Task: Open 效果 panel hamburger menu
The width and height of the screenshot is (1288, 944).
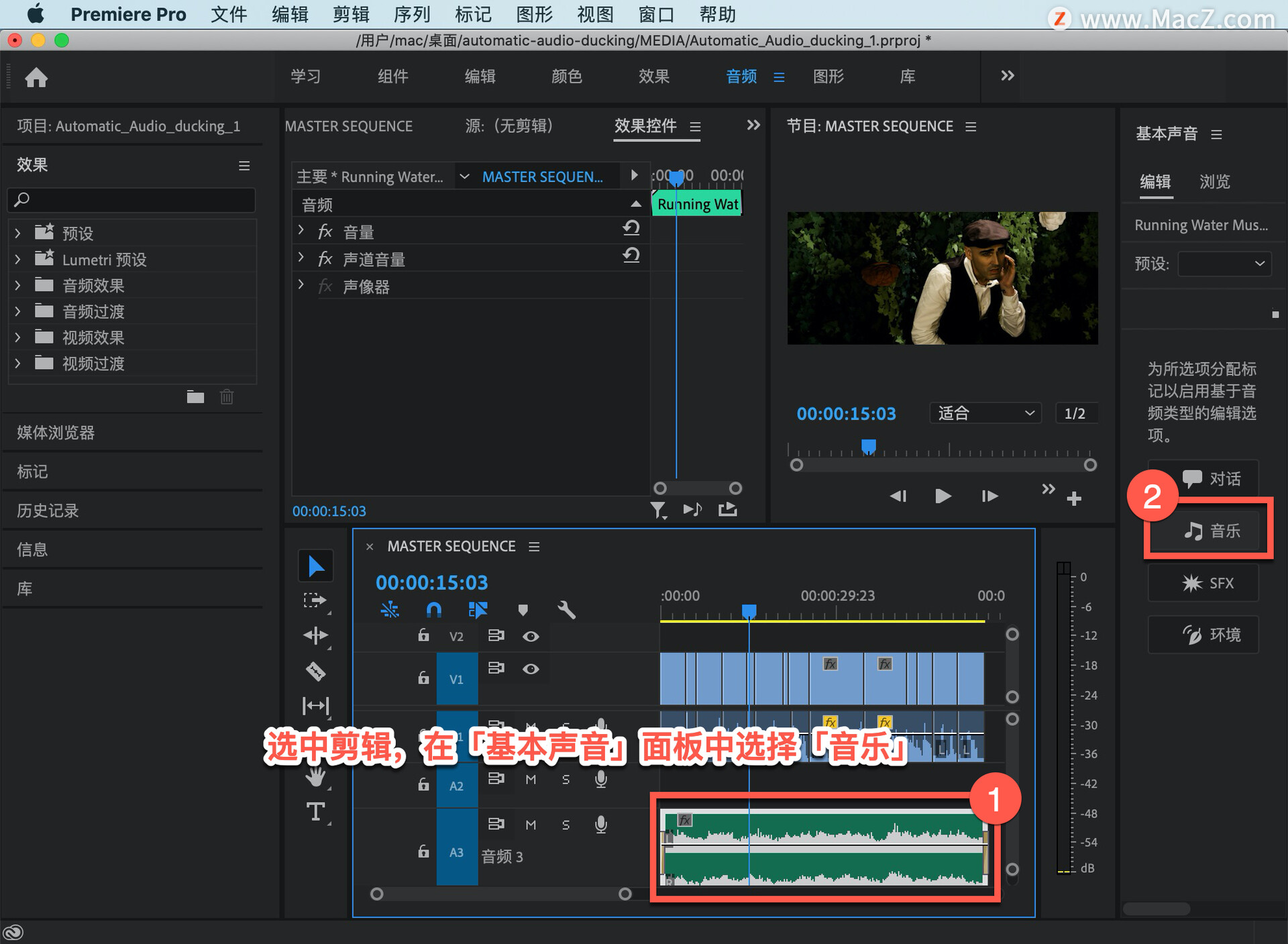Action: point(244,166)
